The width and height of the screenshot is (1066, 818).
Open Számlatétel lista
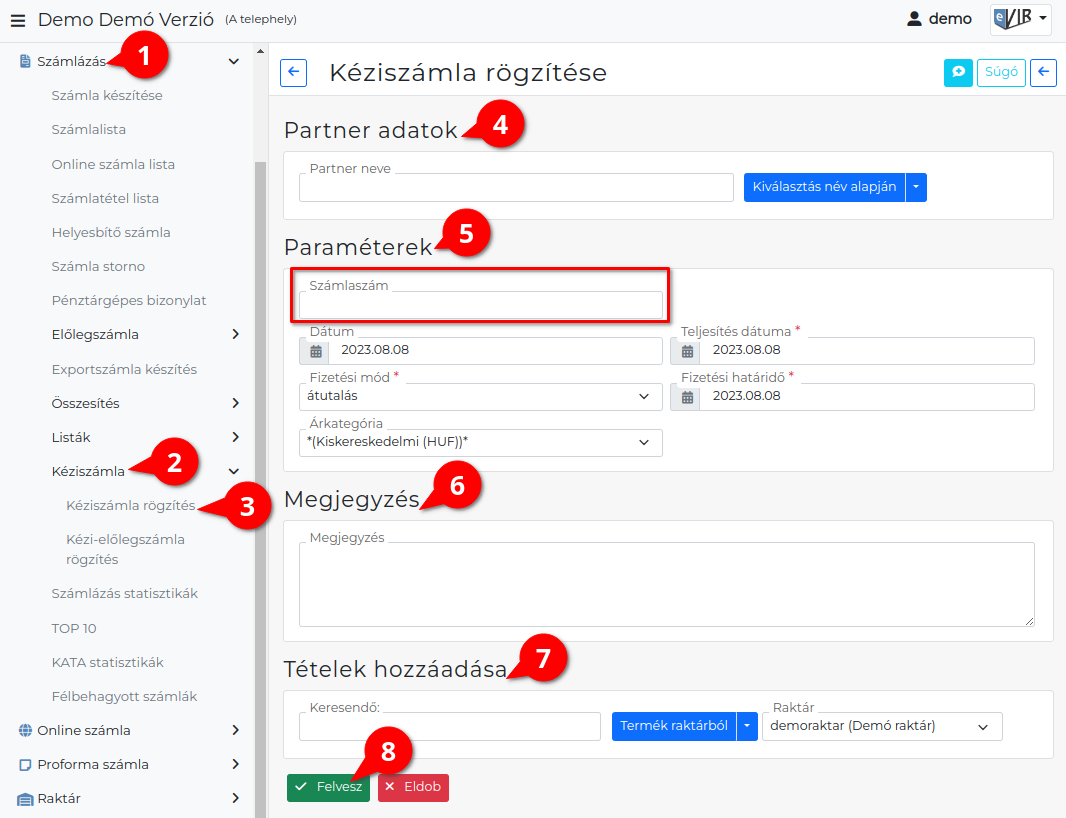(x=105, y=198)
